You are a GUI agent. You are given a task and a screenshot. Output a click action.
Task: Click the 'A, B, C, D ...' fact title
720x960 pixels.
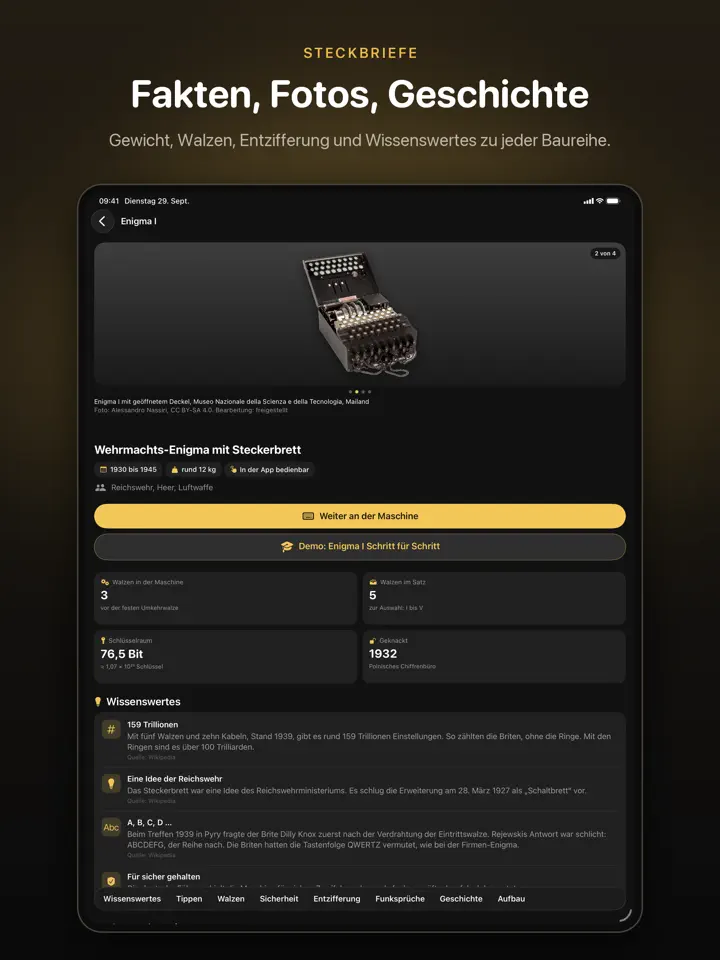pos(149,822)
